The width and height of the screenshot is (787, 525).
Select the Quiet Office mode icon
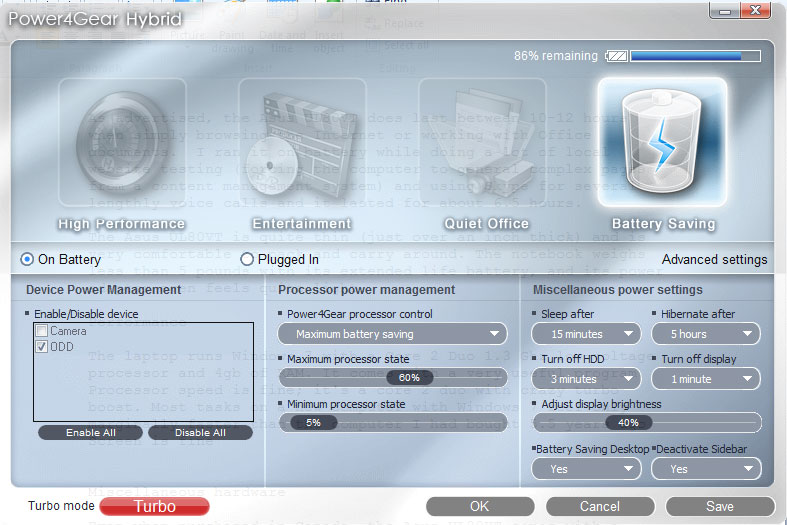(x=482, y=143)
